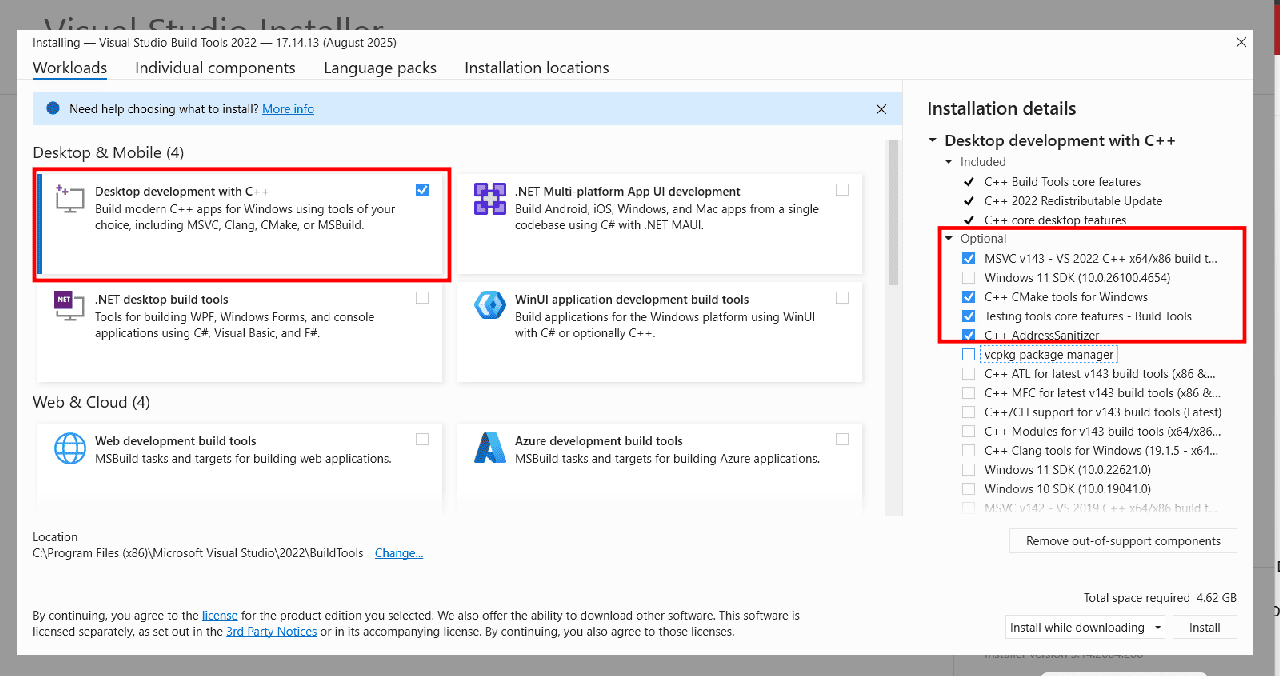
Task: Click the install location path text
Action: pos(196,553)
